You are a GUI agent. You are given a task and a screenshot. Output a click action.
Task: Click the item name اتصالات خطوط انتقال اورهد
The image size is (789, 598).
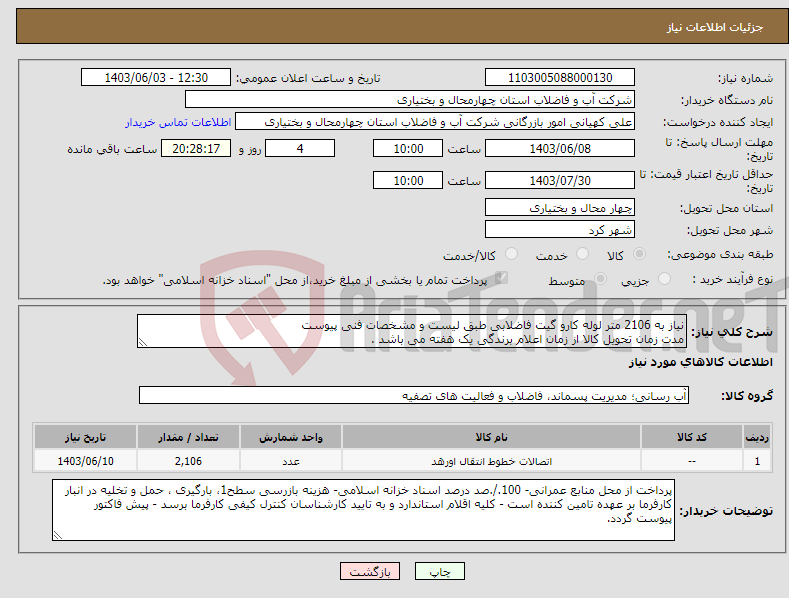point(491,462)
